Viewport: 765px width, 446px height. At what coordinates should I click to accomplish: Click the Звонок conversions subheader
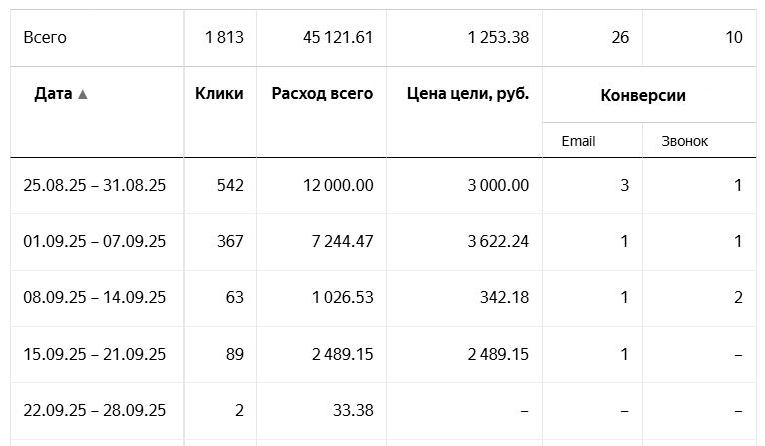684,142
